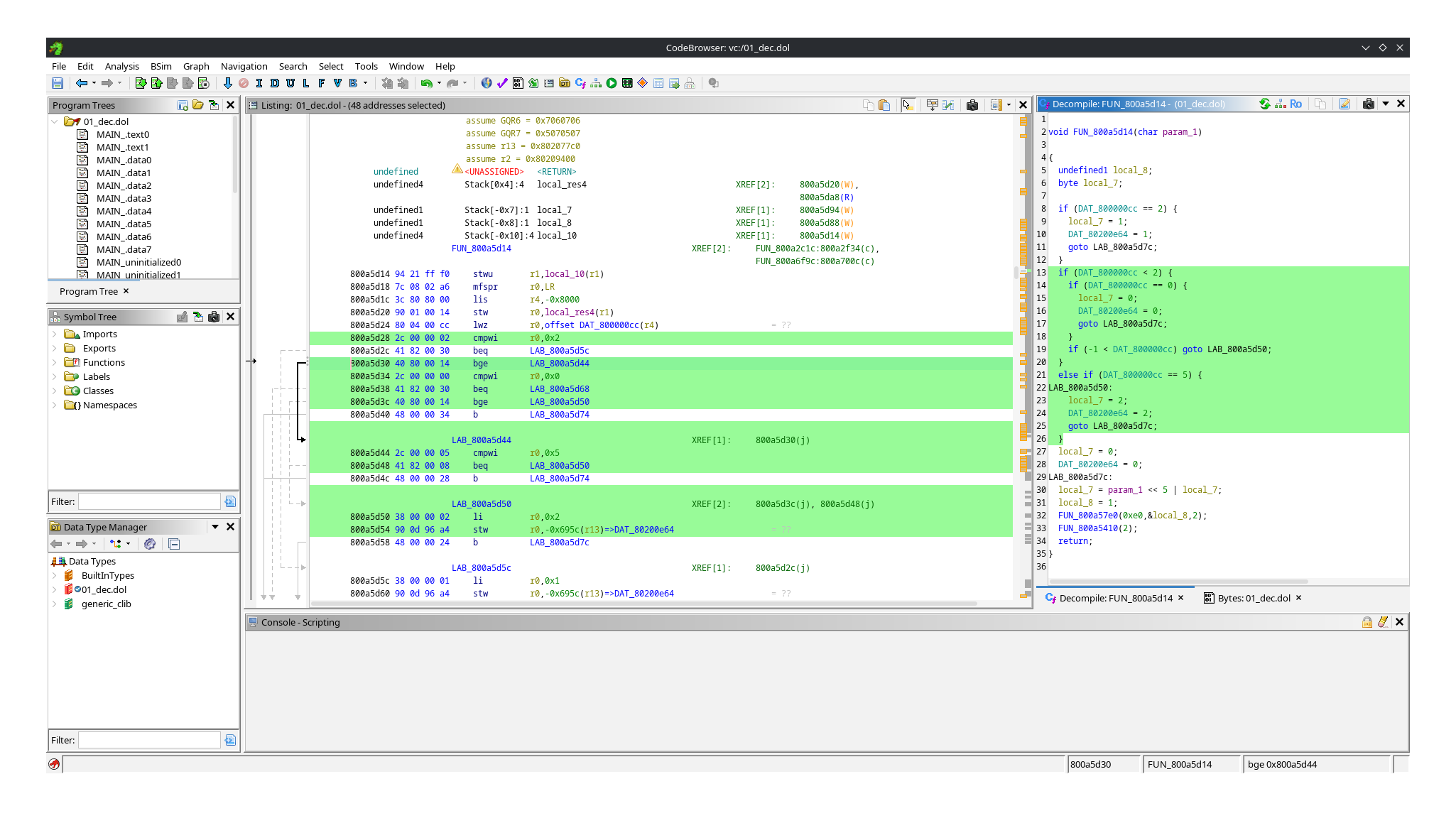
Task: Toggle the Console scroll lock icon
Action: coord(1367,622)
